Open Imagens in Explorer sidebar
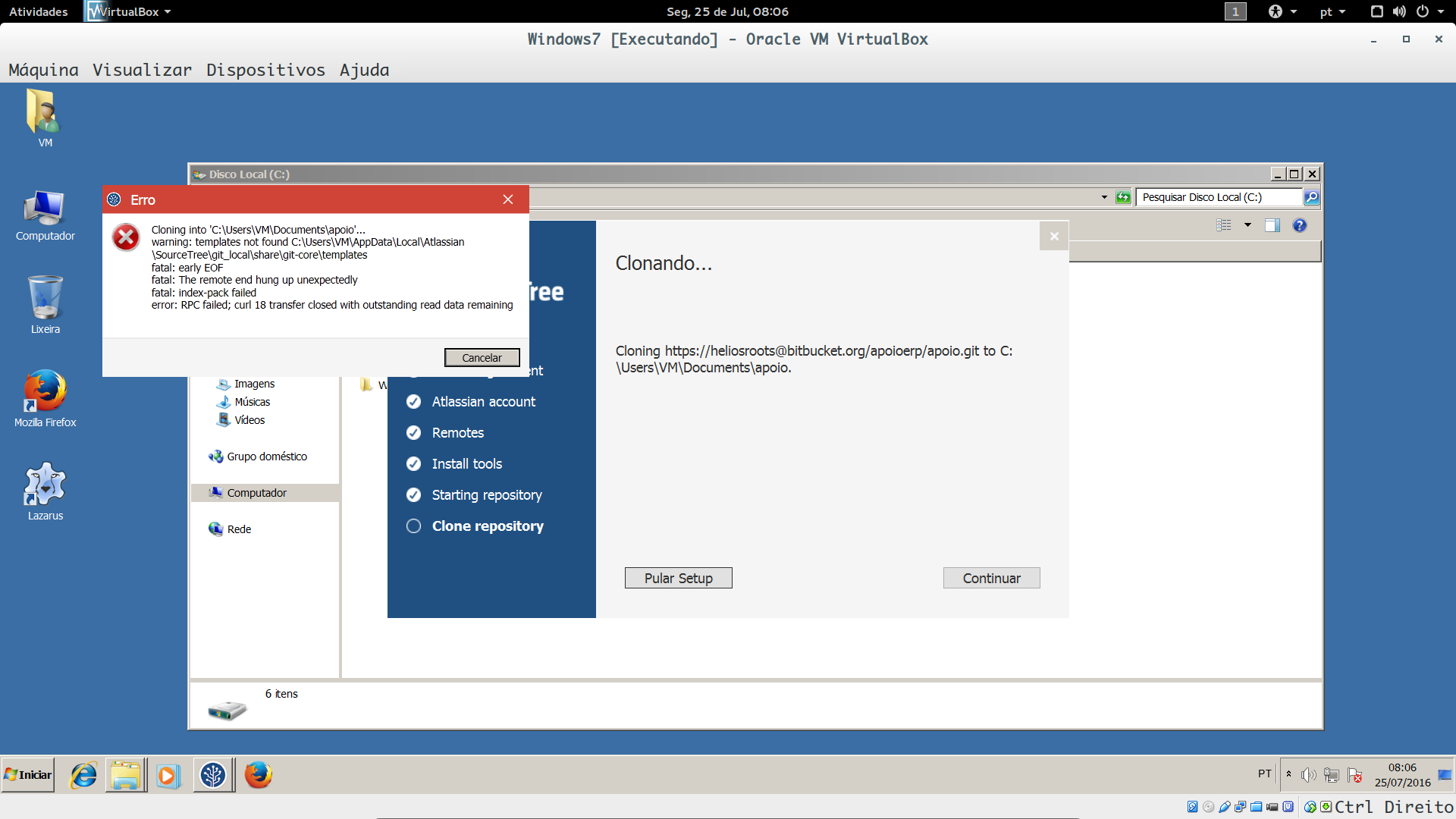 [245, 384]
